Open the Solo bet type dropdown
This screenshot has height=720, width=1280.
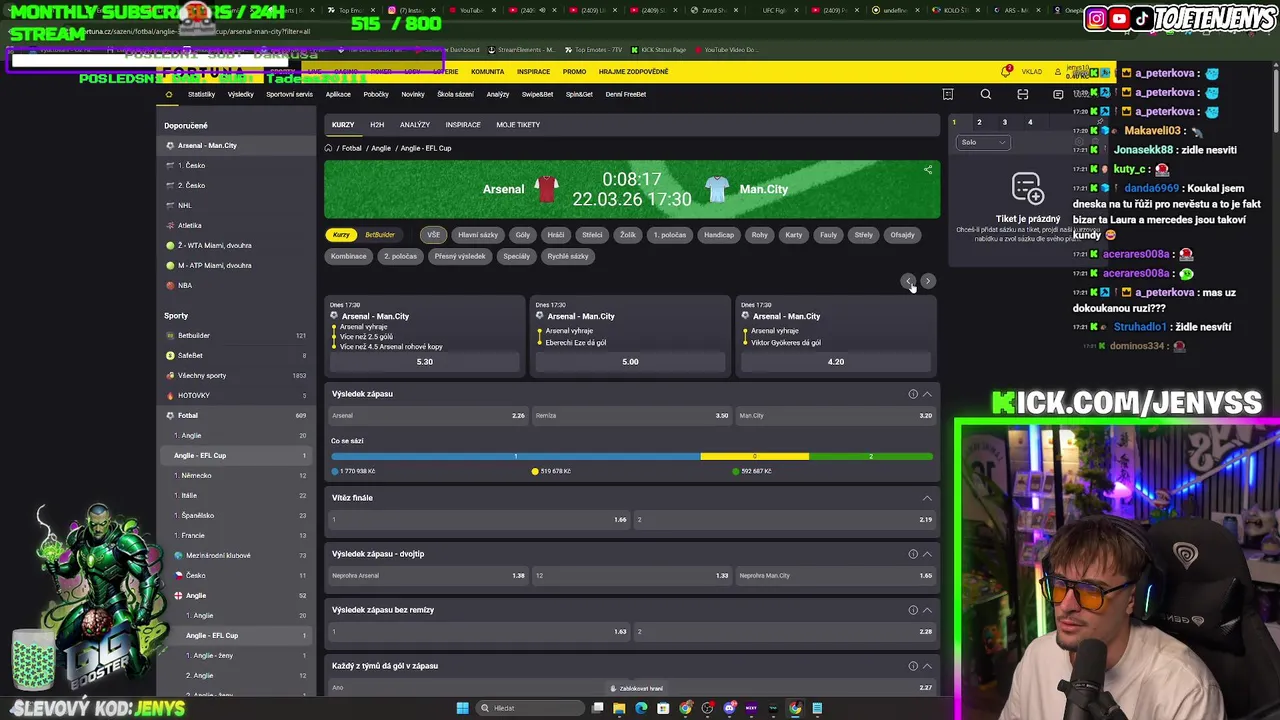(984, 142)
